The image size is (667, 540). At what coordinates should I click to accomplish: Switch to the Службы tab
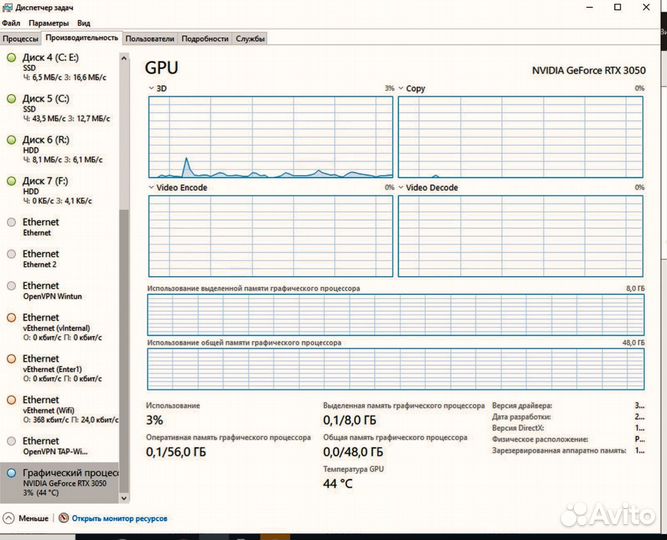[x=250, y=38]
